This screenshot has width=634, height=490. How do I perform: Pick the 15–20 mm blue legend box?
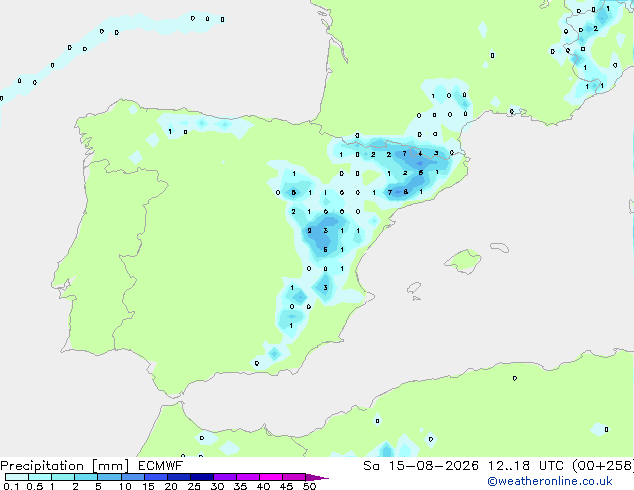155,477
